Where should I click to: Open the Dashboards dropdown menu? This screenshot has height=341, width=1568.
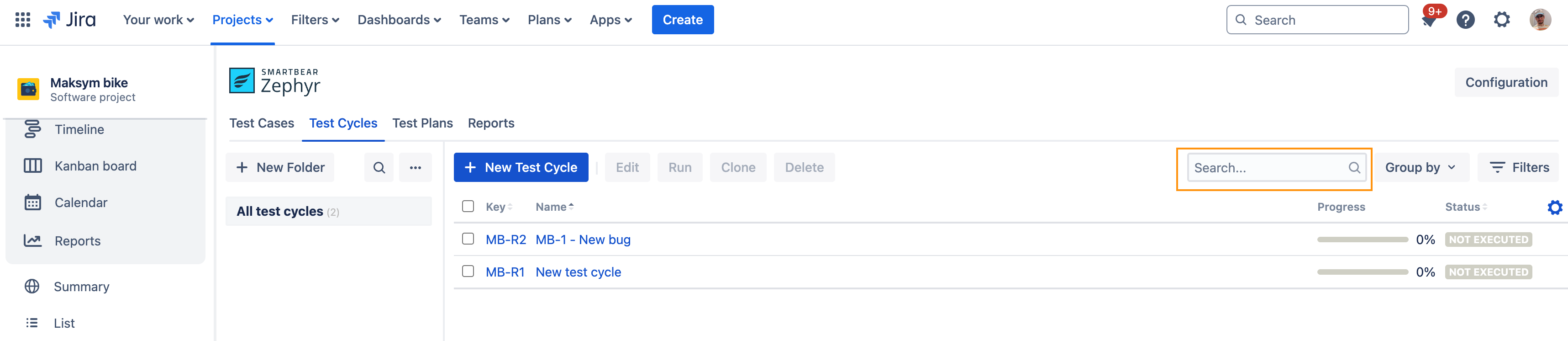tap(399, 20)
